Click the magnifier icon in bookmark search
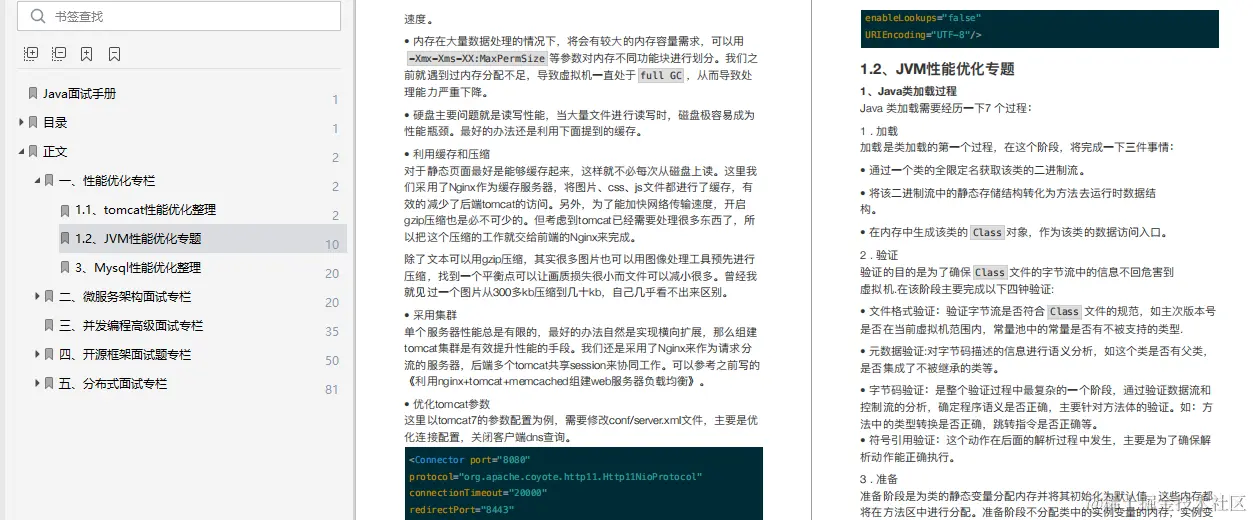The image size is (1253, 520). pos(37,16)
